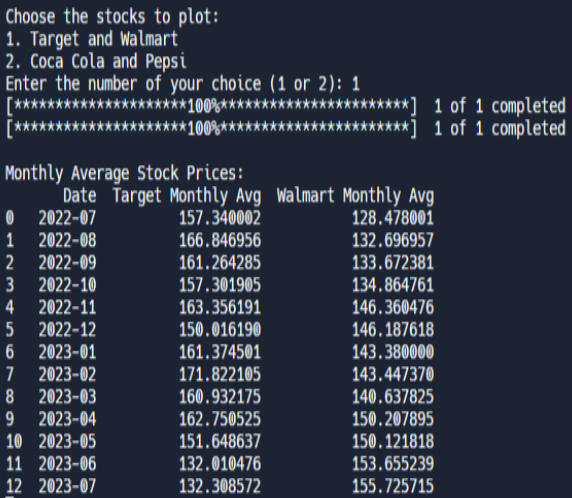Viewport: 572px width, 498px height.
Task: Select the '1. Target and Walmart' option line
Action: coord(92,39)
